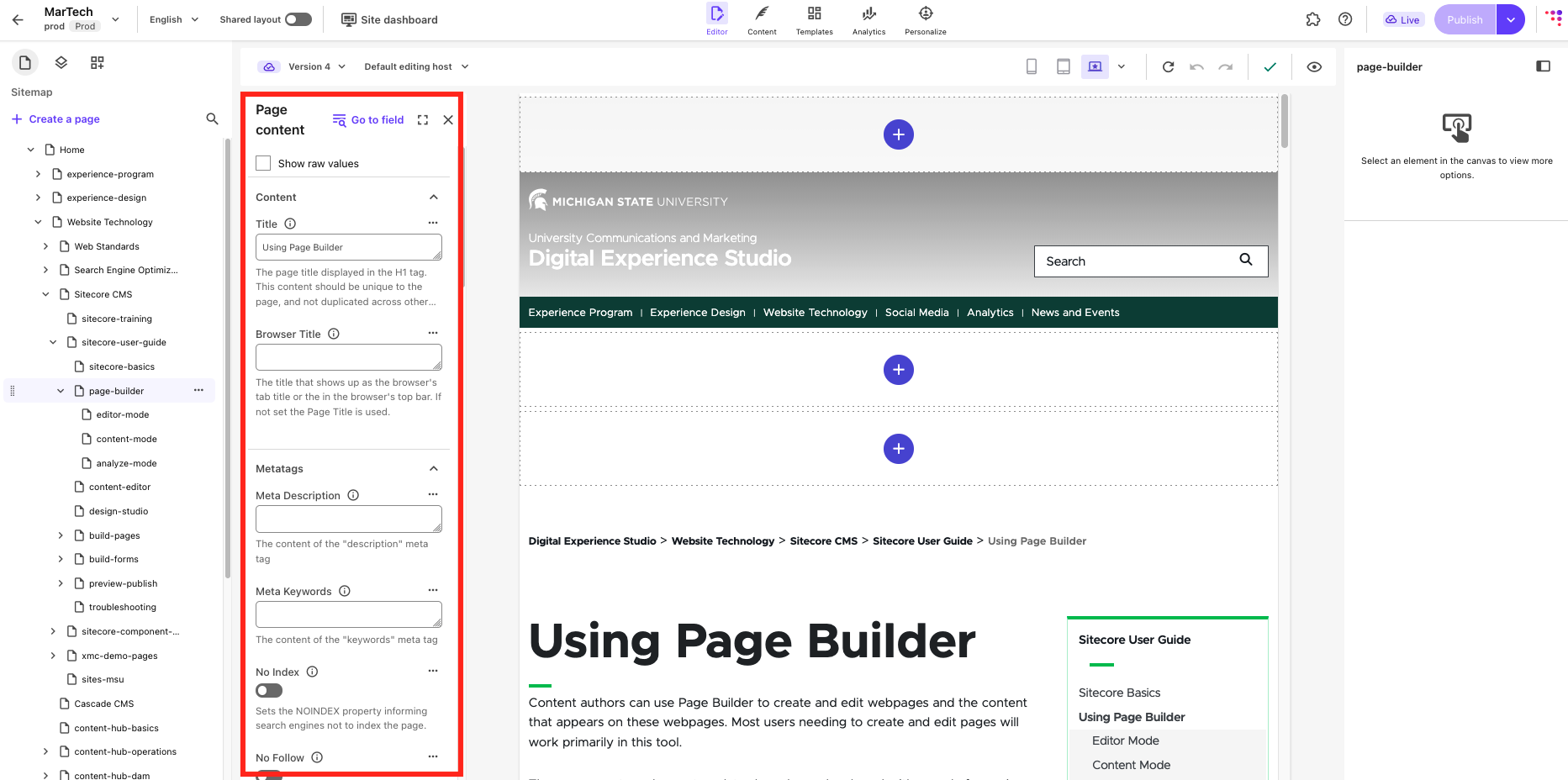This screenshot has height=780, width=1568.
Task: Open the extensions puzzle icon
Action: pyautogui.click(x=1313, y=19)
